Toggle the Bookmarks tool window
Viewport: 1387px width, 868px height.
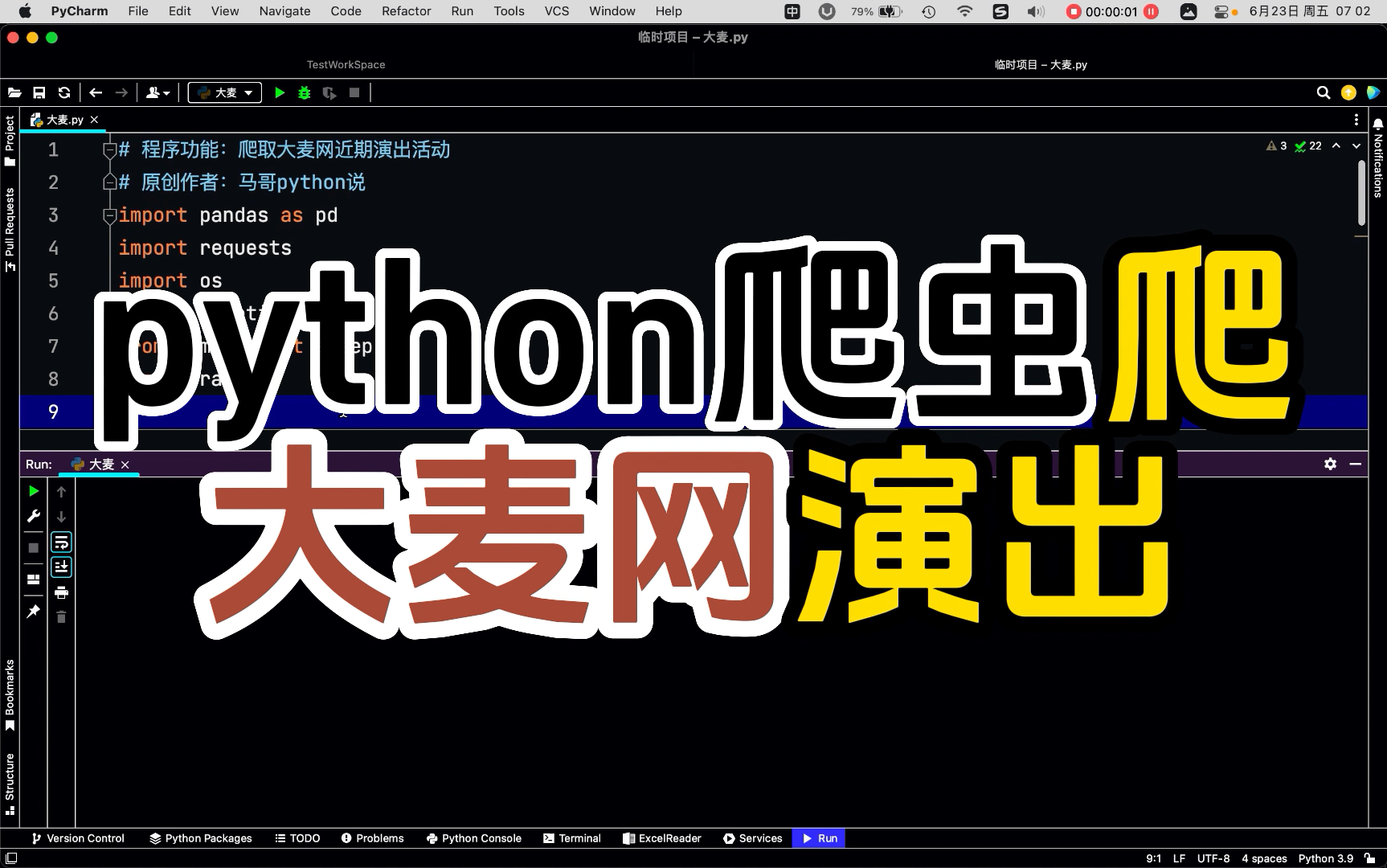10,695
